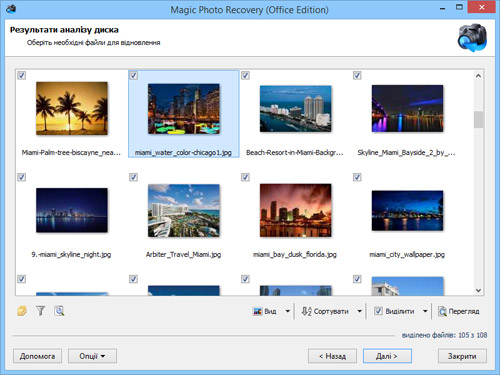The image size is (500, 375).
Task: Expand the Вид dropdown arrow
Action: [x=288, y=311]
